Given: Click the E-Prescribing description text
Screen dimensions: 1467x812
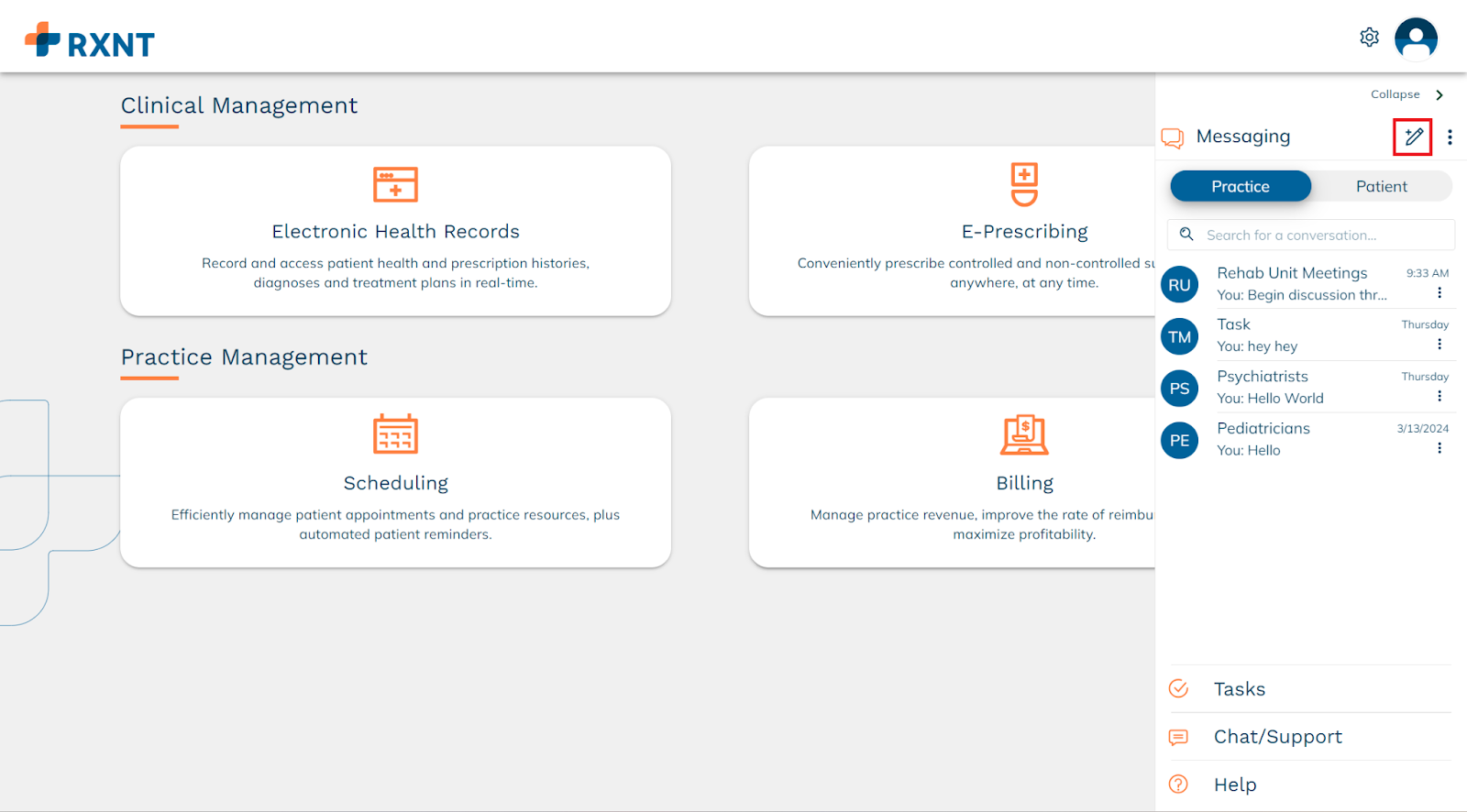Looking at the screenshot, I should tap(976, 273).
